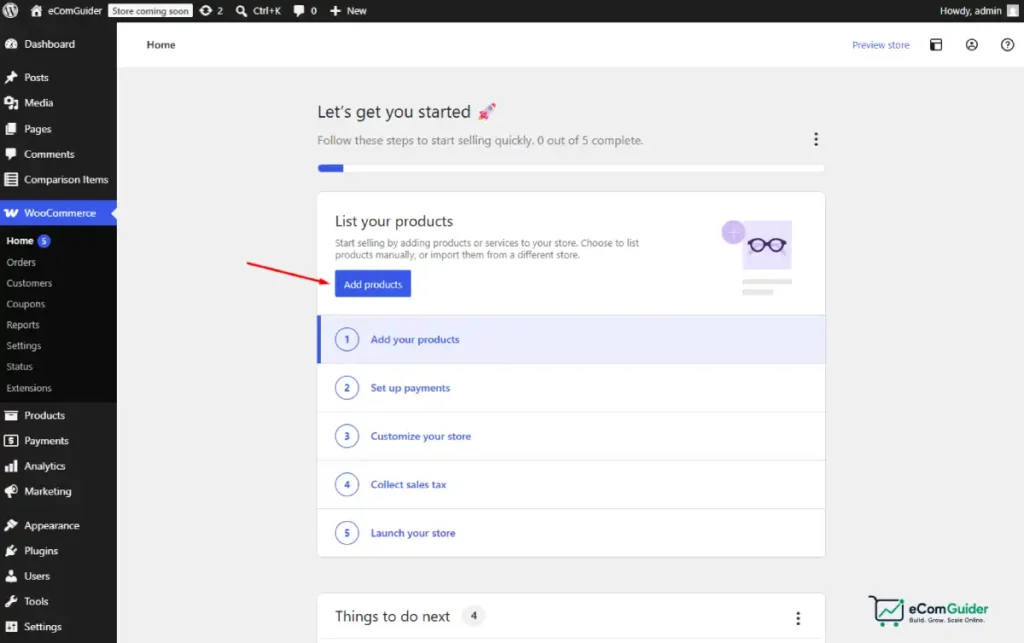Open WooCommerce Customers submenu item
The height and width of the screenshot is (643, 1024).
(x=29, y=283)
